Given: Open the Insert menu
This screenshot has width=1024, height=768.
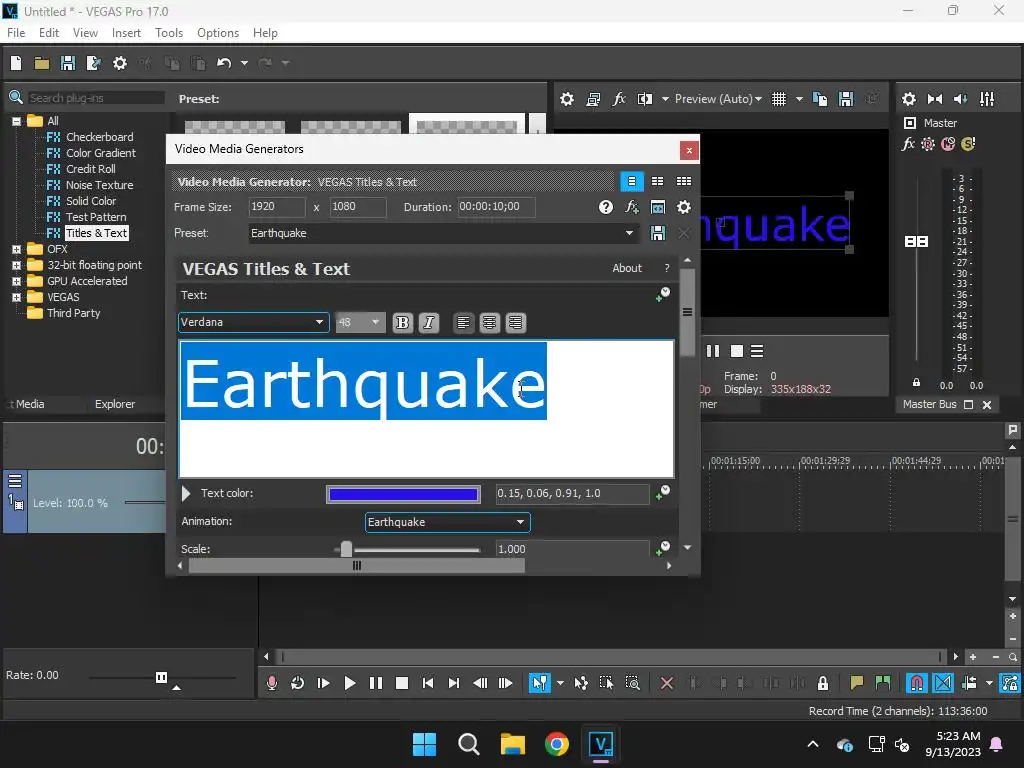Looking at the screenshot, I should pyautogui.click(x=126, y=33).
